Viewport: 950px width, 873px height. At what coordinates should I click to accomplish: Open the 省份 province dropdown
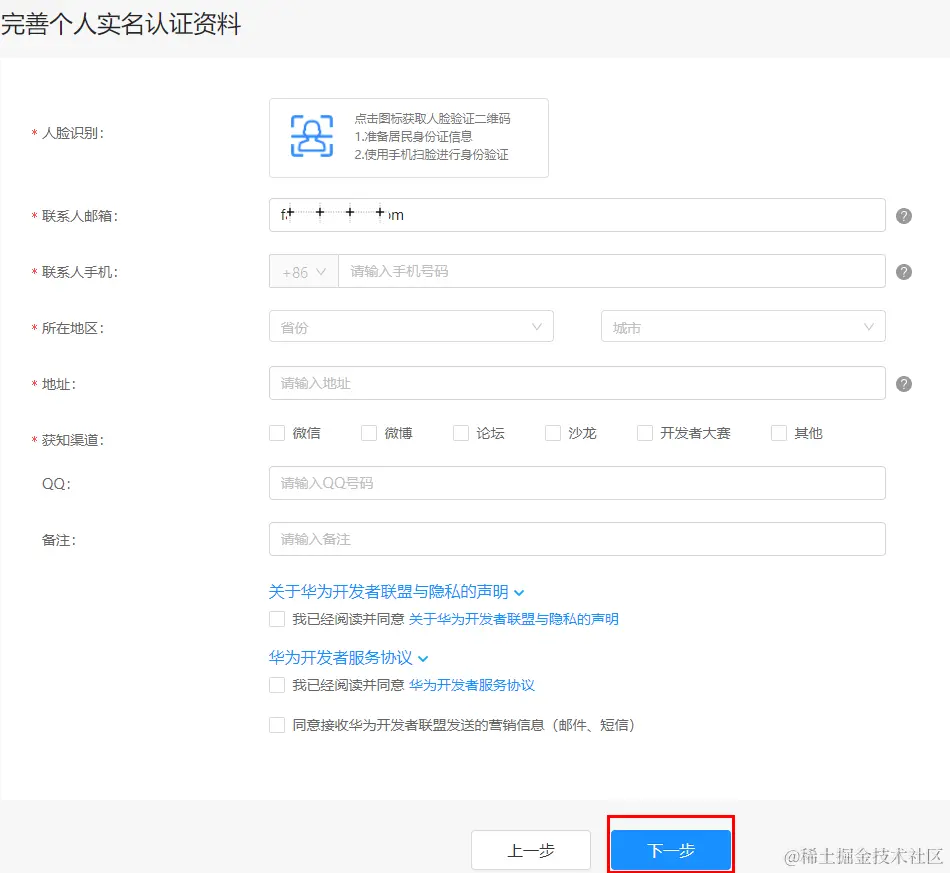(410, 326)
